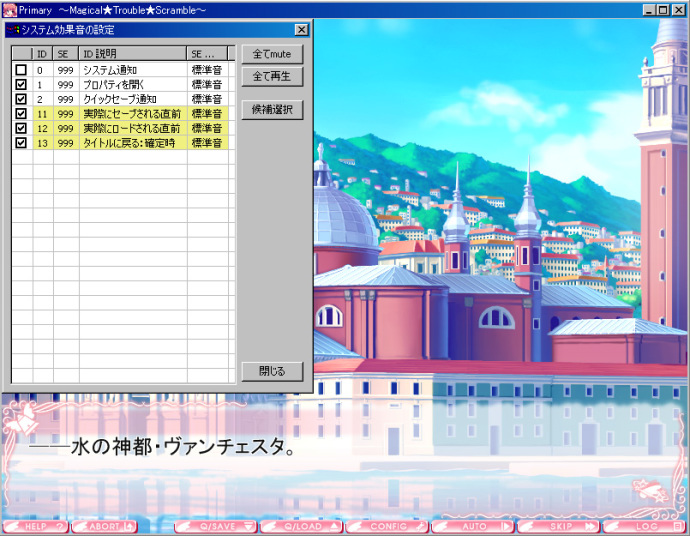690x536 pixels.
Task: Select the 実際にセーブされる直前 description cell
Action: tap(133, 114)
